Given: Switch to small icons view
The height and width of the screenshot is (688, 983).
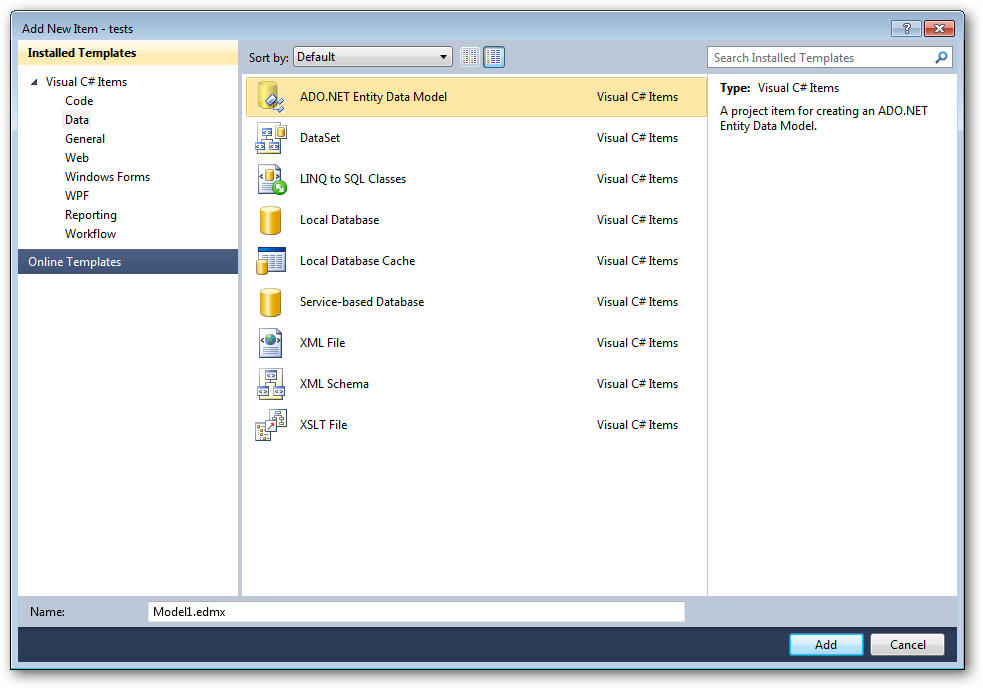Looking at the screenshot, I should [470, 57].
